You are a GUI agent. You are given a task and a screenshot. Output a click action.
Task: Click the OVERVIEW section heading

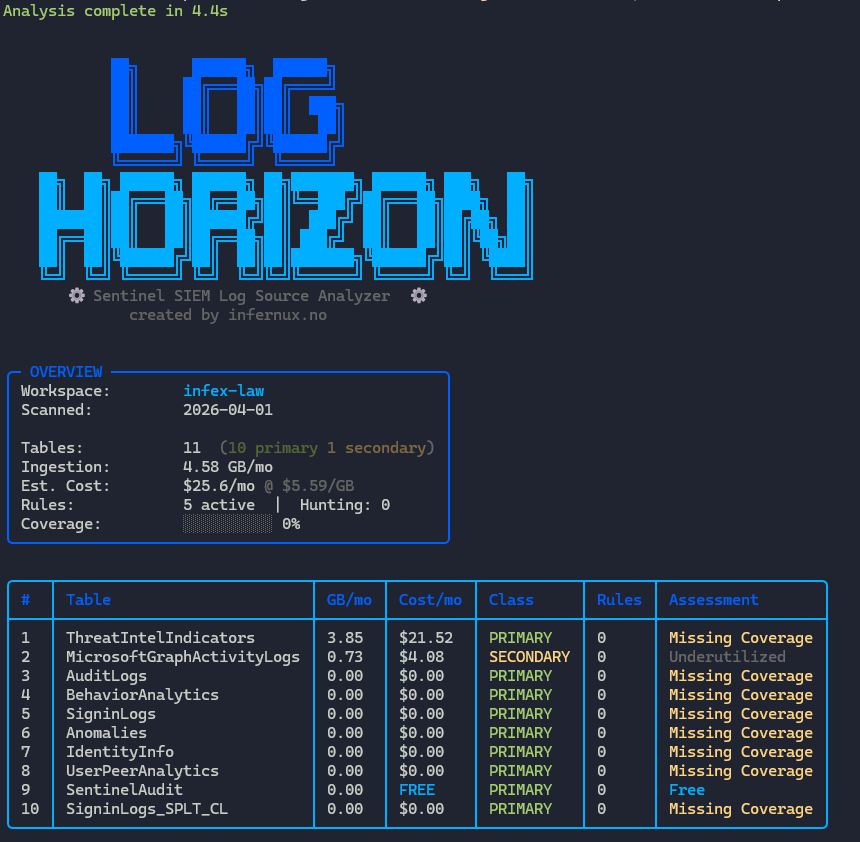pyautogui.click(x=66, y=371)
